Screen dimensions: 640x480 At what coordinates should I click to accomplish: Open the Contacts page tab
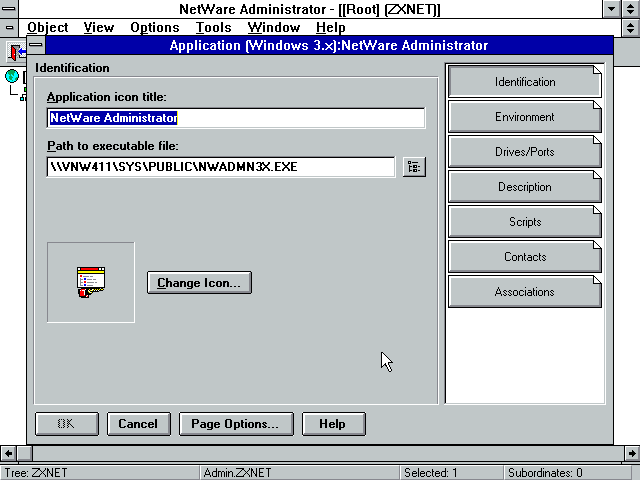pyautogui.click(x=524, y=257)
